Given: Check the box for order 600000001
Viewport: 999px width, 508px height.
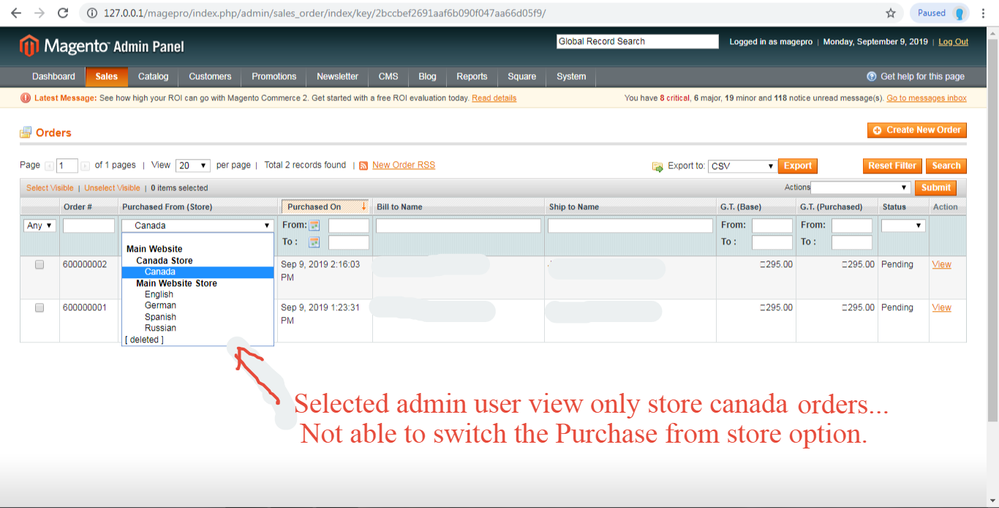Looking at the screenshot, I should pos(40,308).
